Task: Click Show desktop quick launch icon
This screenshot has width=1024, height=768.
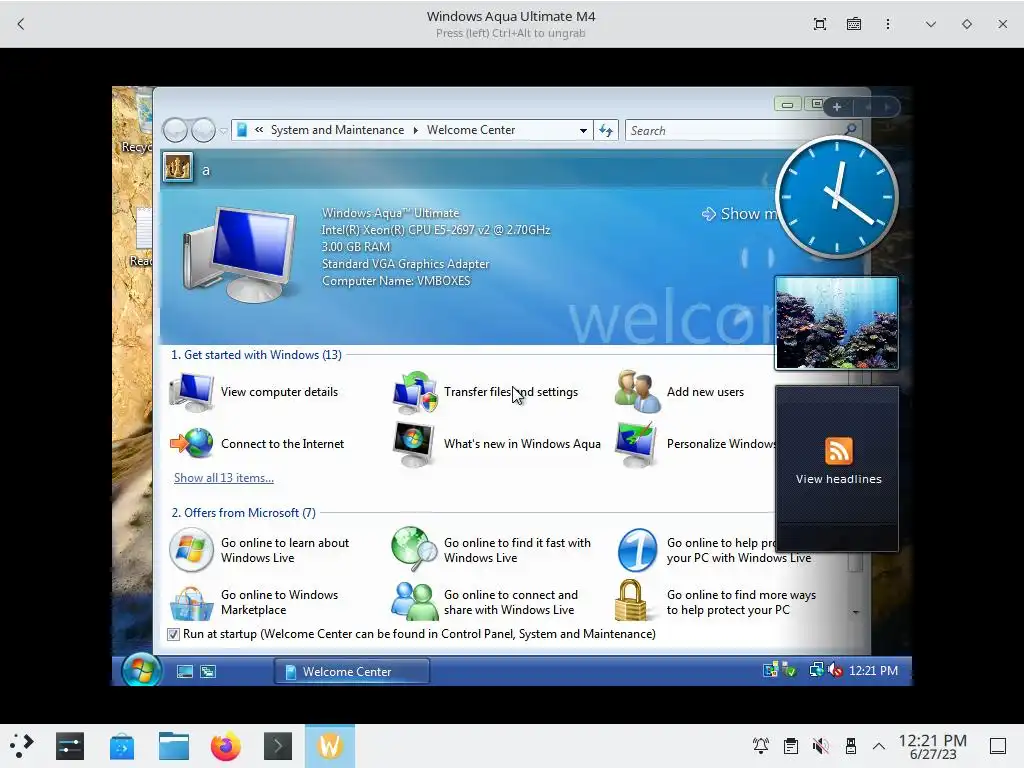Action: tap(185, 671)
